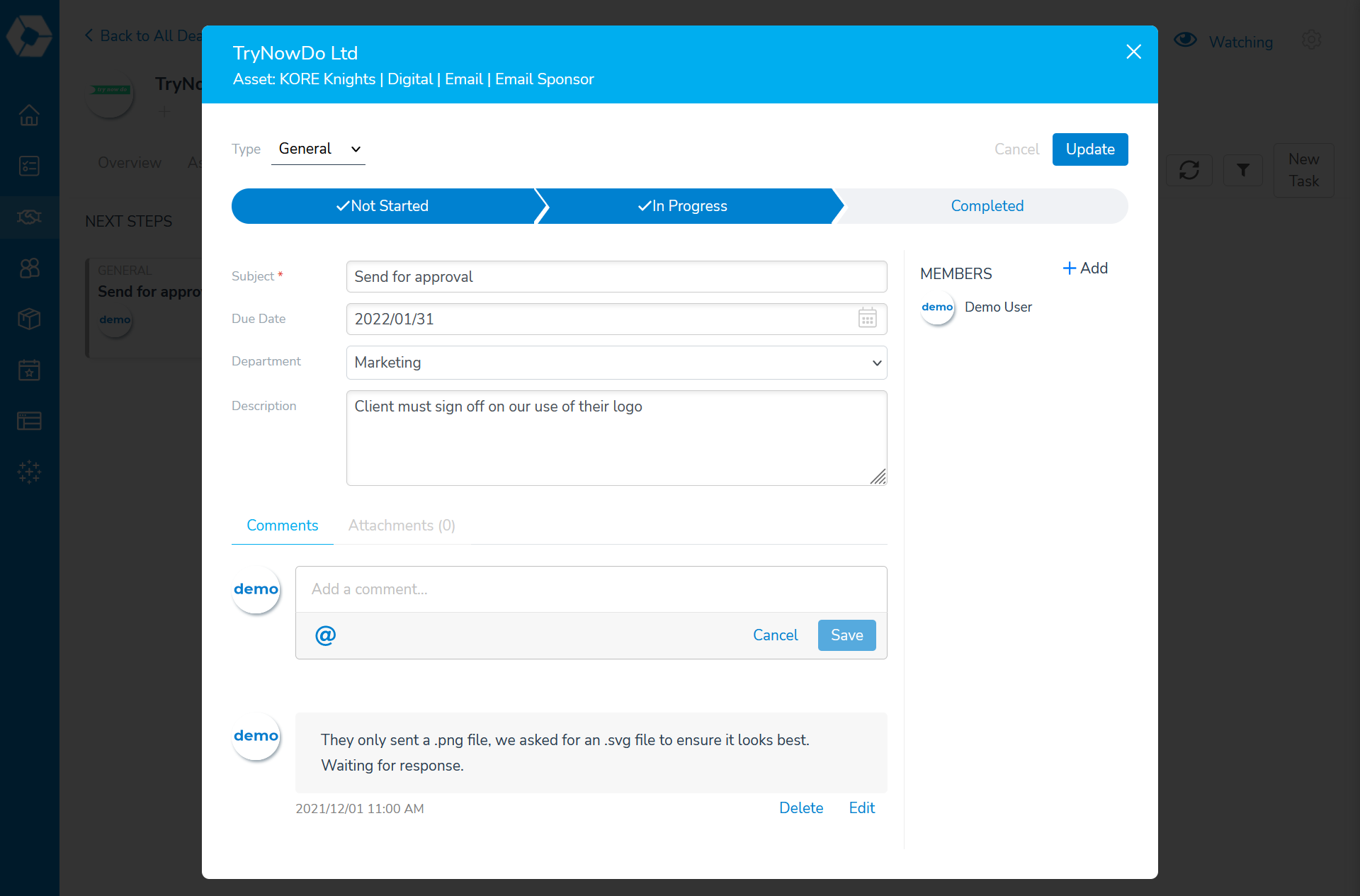The width and height of the screenshot is (1360, 896).
Task: Close the TryNowDo Ltd task dialog
Action: pyautogui.click(x=1133, y=52)
